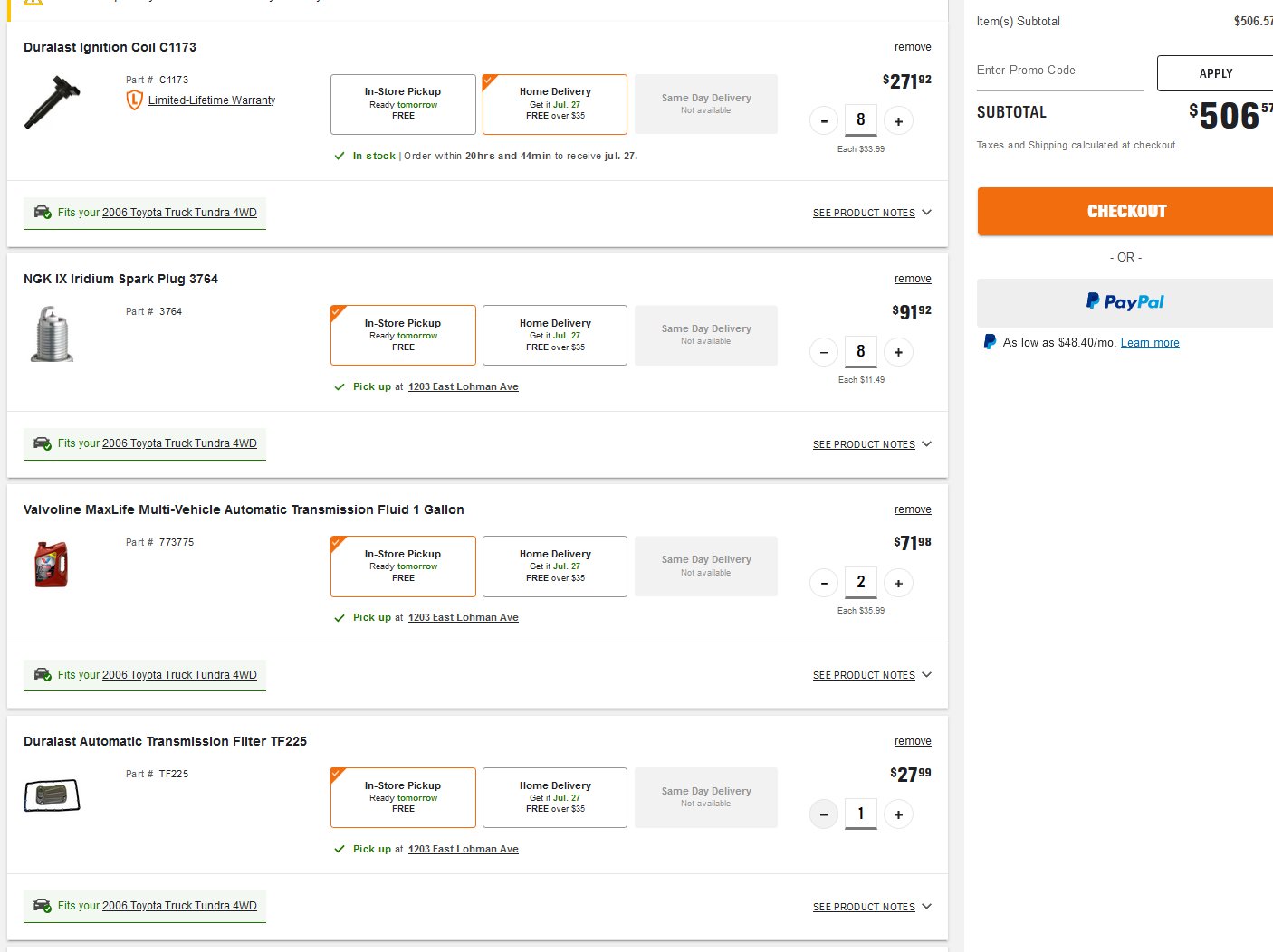Viewport: 1273px width, 952px height.
Task: Pay with the PayPal button
Action: 1125,302
